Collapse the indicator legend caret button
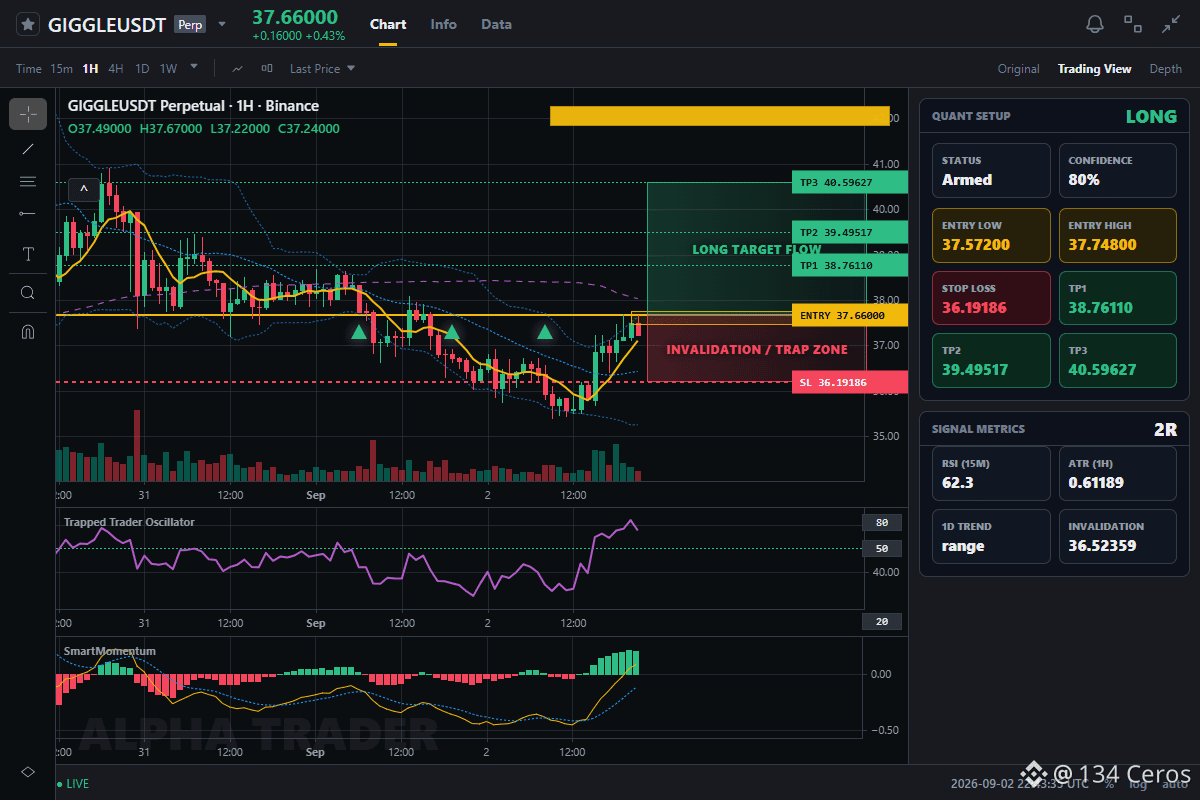The image size is (1200, 800). [84, 188]
